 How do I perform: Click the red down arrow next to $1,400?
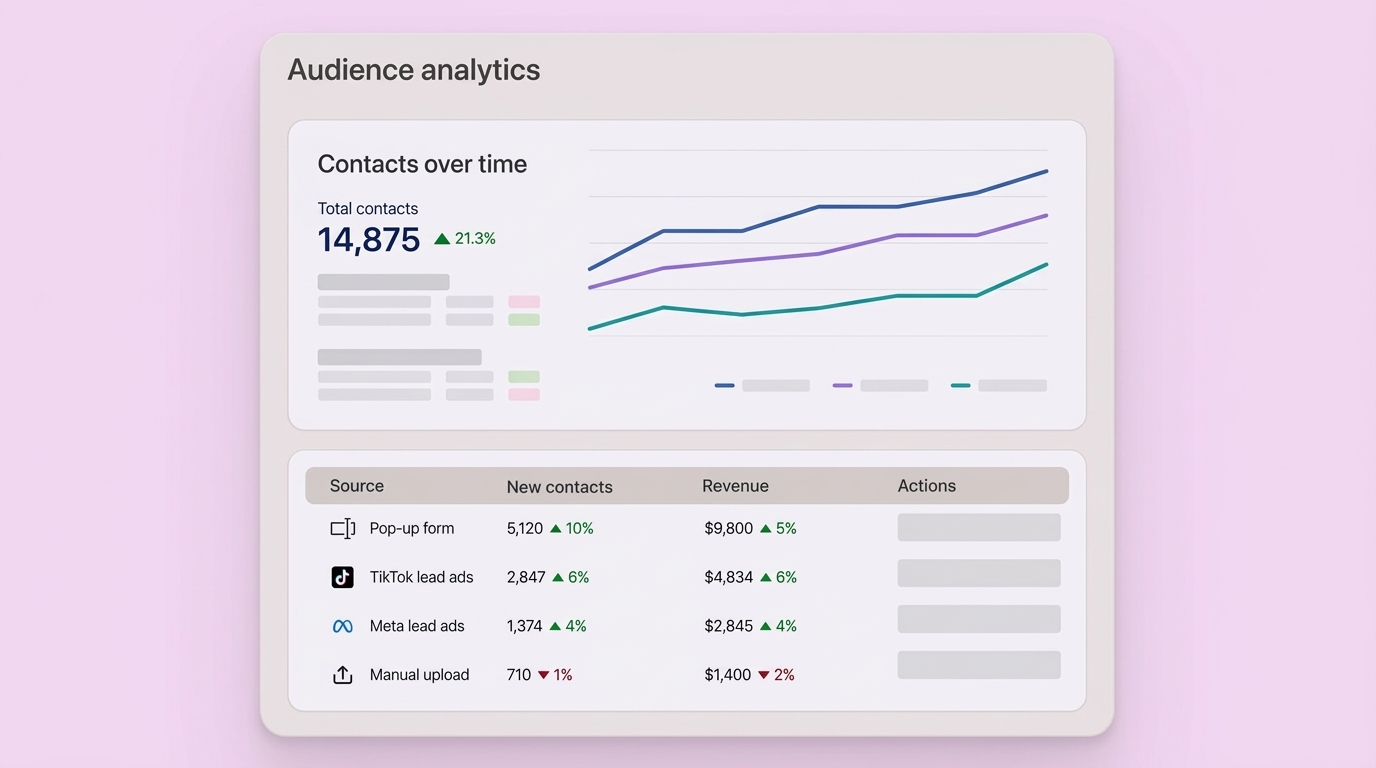click(x=764, y=675)
